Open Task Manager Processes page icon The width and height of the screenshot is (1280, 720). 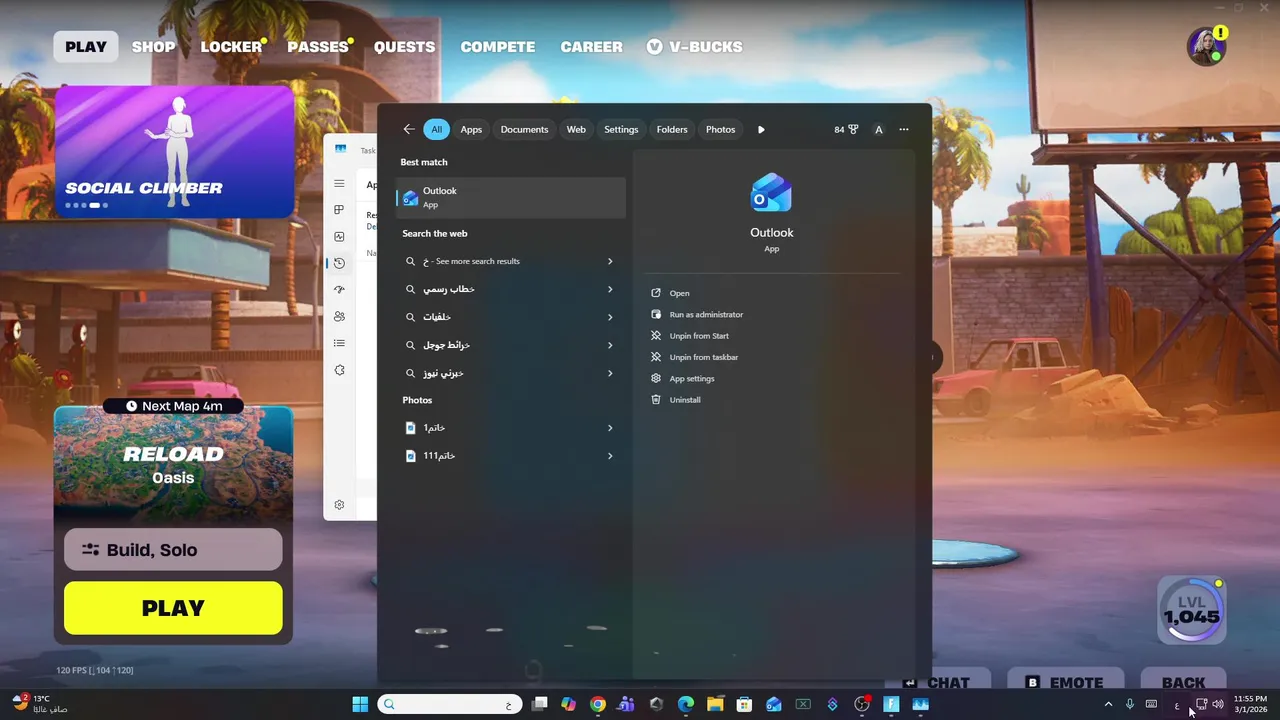[x=339, y=210]
